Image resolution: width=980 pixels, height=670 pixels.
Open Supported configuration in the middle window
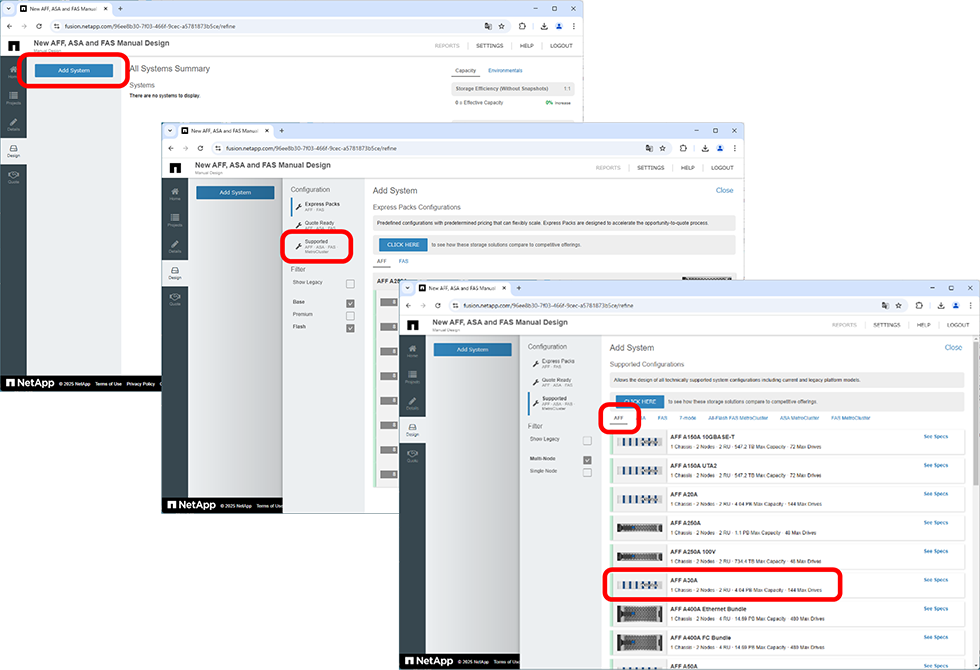(x=318, y=246)
